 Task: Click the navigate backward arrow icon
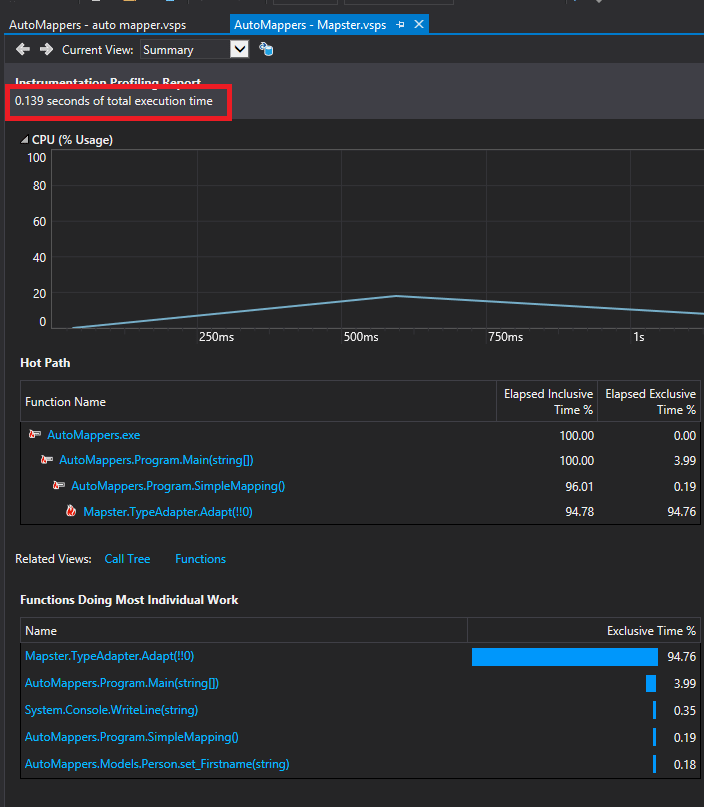click(23, 49)
